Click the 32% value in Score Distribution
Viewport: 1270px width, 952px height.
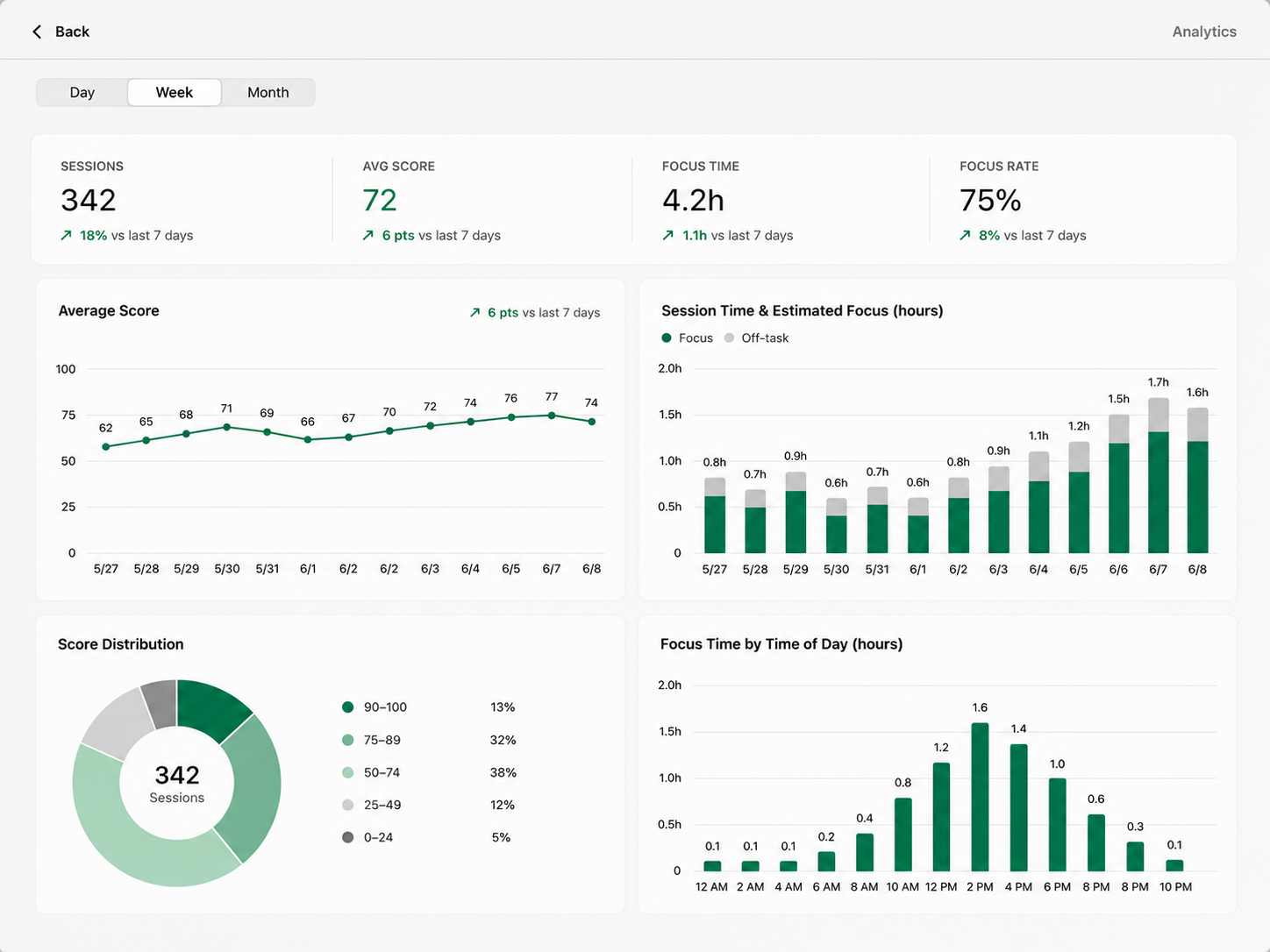503,740
